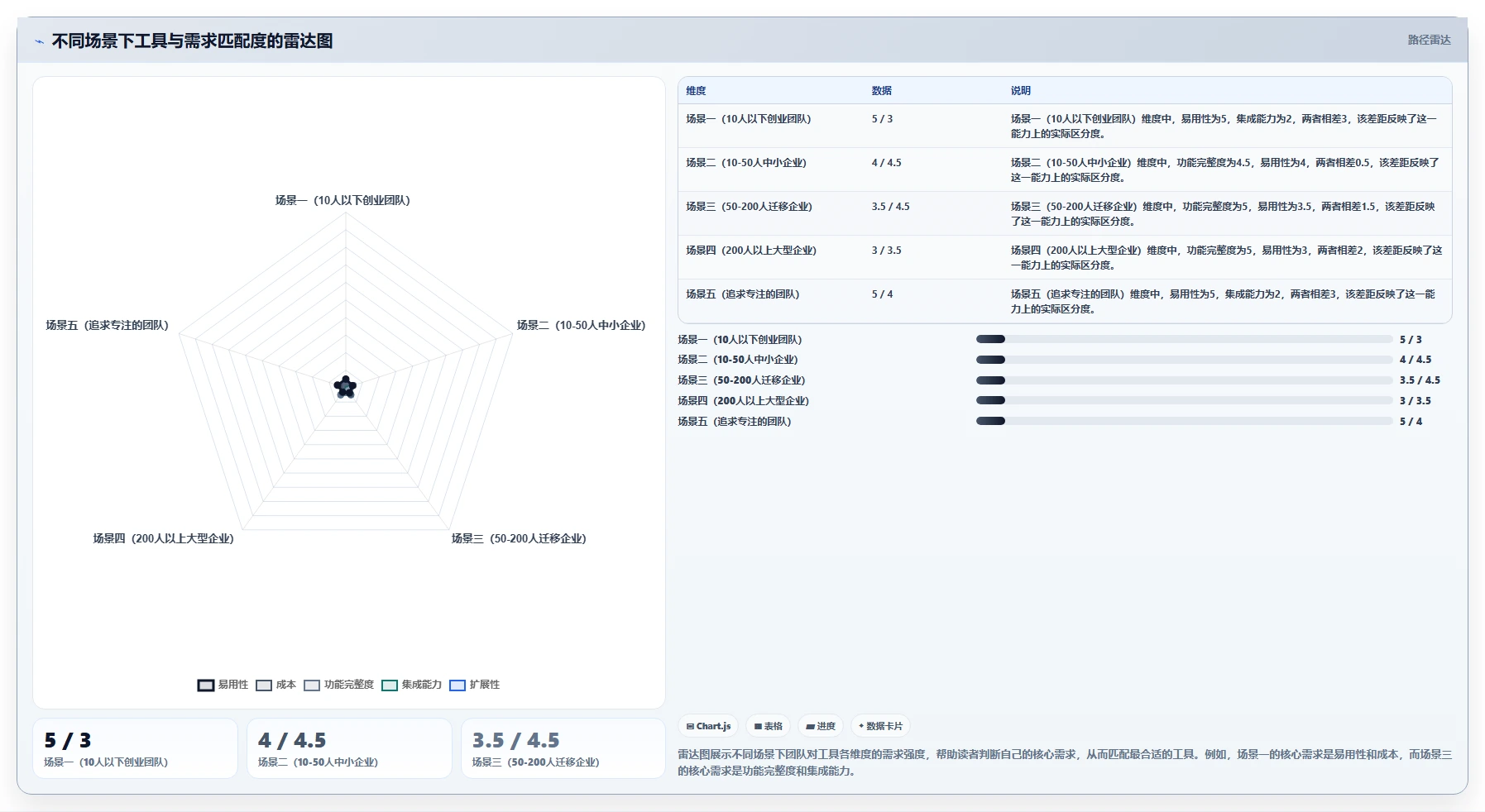Image resolution: width=1485 pixels, height=812 pixels.
Task: Open the 4 / 4.5 data card
Action: 349,748
